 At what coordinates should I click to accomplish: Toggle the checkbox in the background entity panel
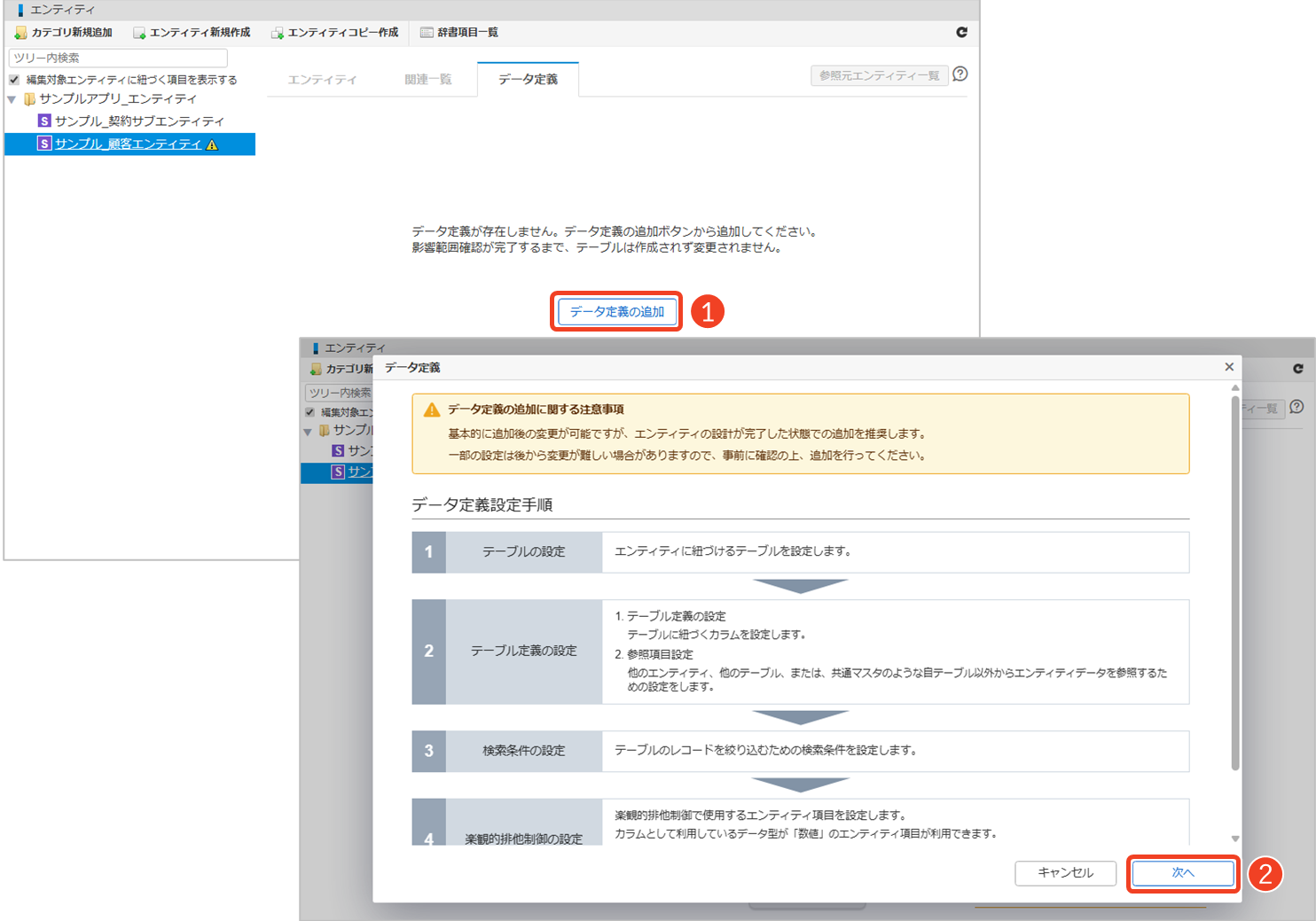310,412
